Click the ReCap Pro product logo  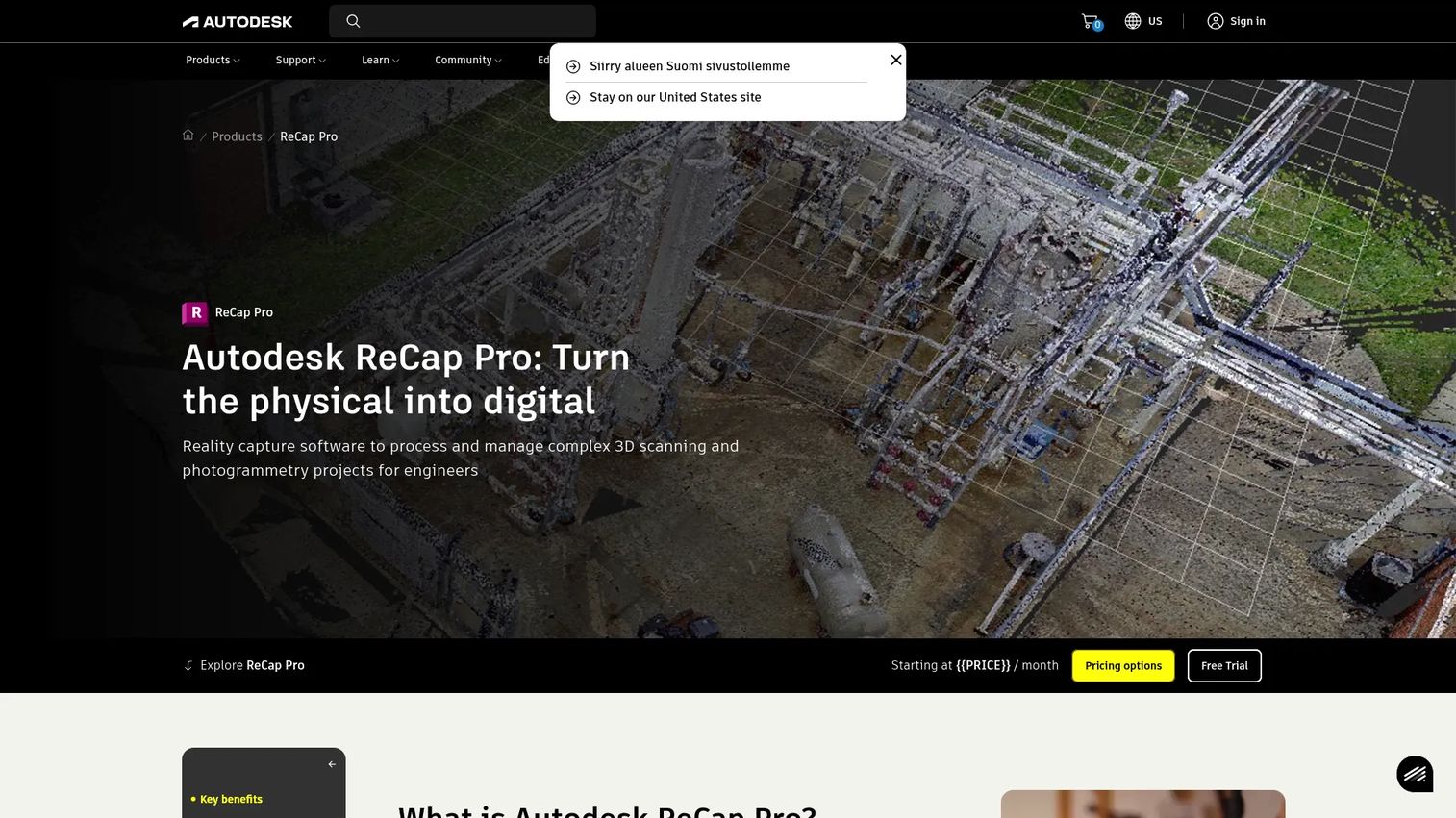coord(195,313)
